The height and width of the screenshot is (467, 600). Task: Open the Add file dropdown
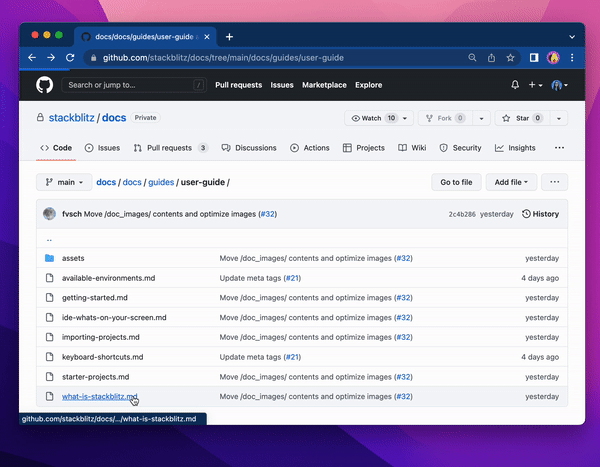tap(511, 182)
